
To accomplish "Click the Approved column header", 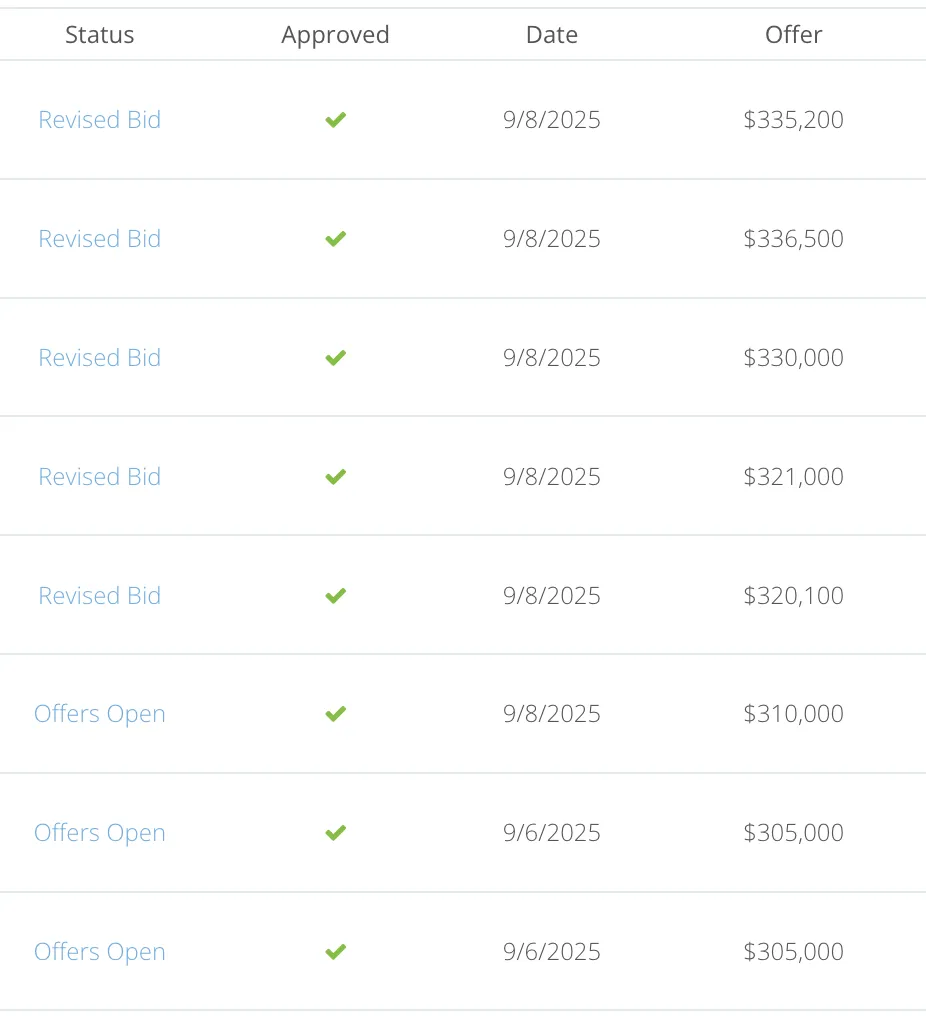I will (335, 36).
